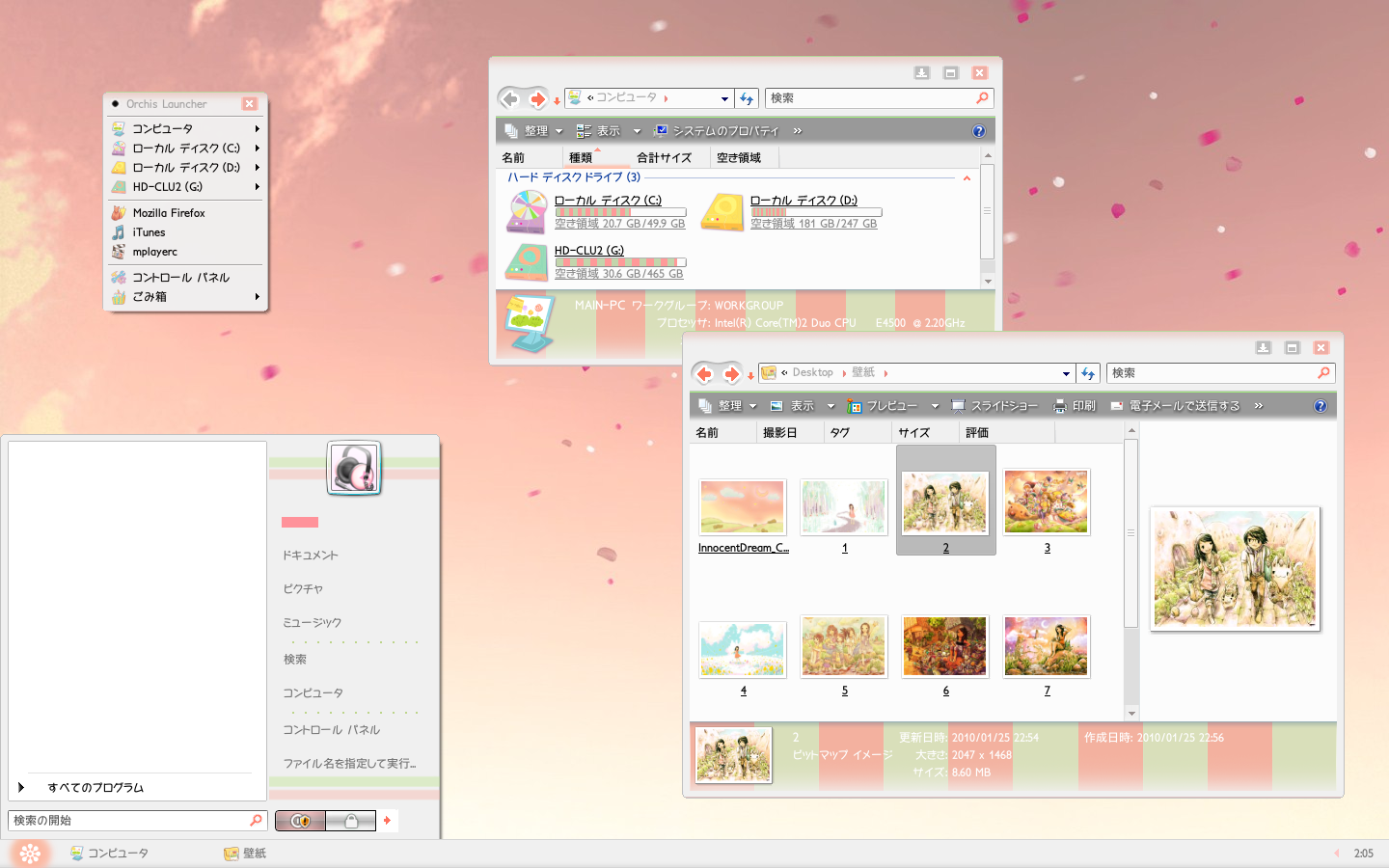Image resolution: width=1389 pixels, height=868 pixels.
Task: Start スライドショー in the 壁紙 window
Action: pyautogui.click(x=994, y=406)
